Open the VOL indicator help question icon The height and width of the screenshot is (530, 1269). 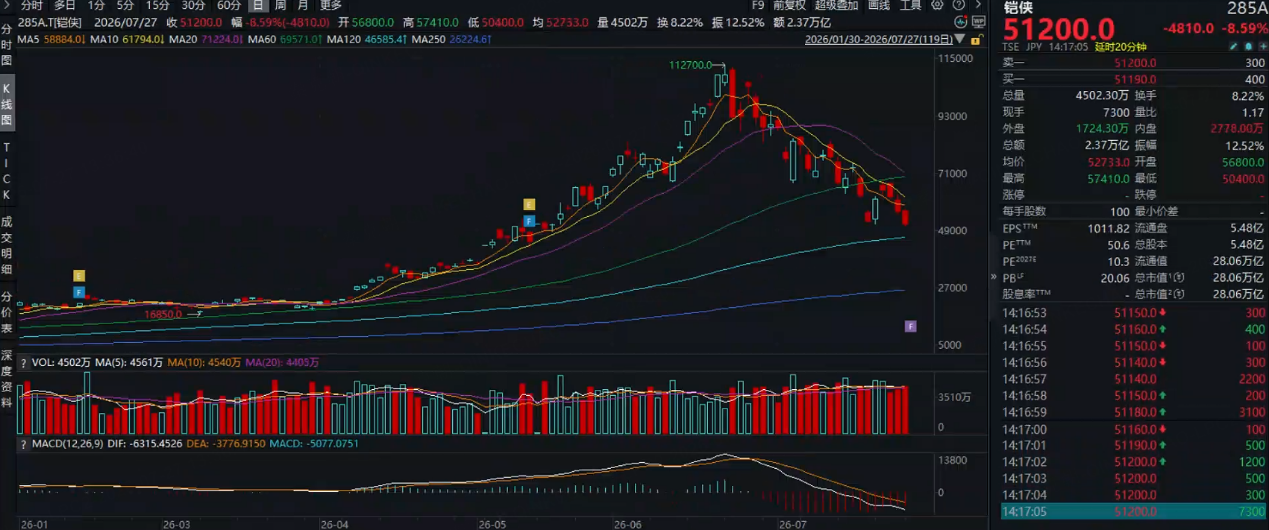pyautogui.click(x=22, y=363)
